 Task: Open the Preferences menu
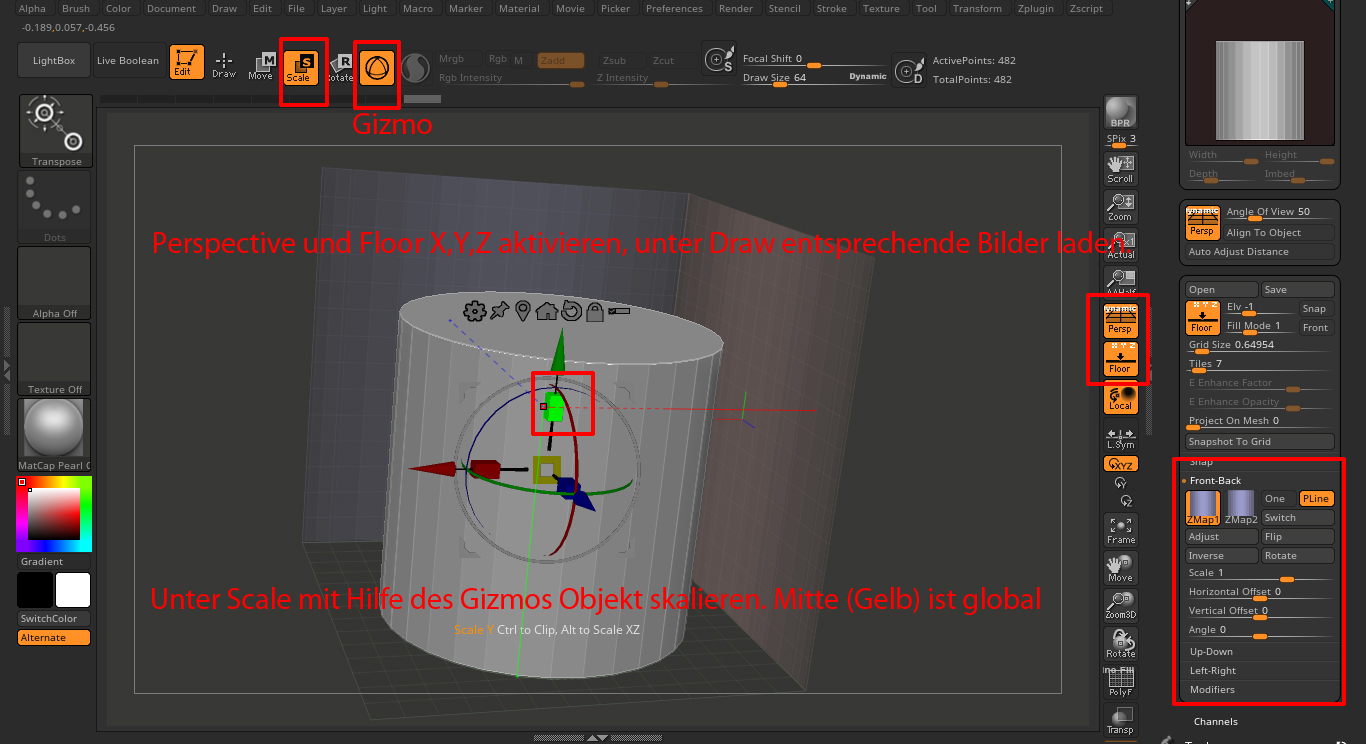[674, 9]
